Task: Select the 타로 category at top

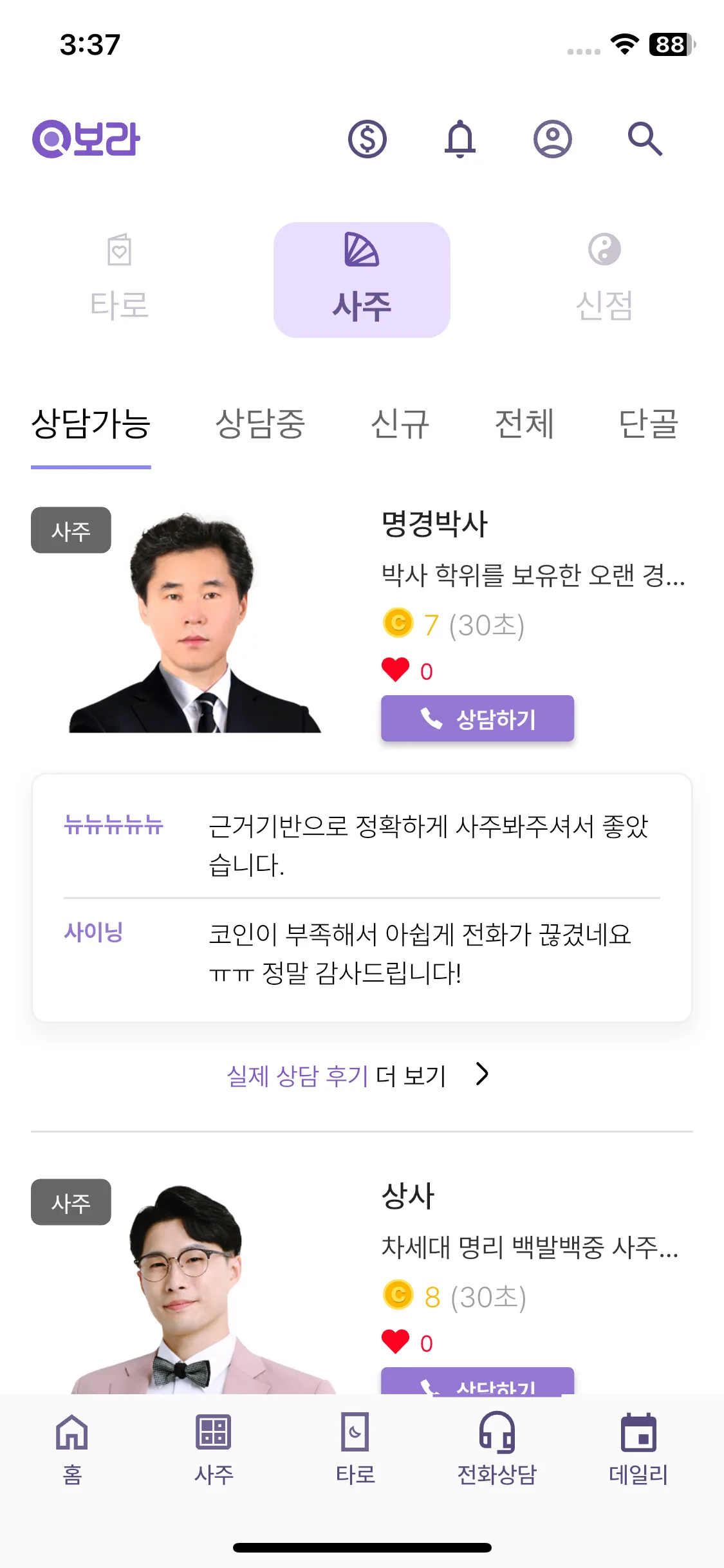Action: [119, 280]
